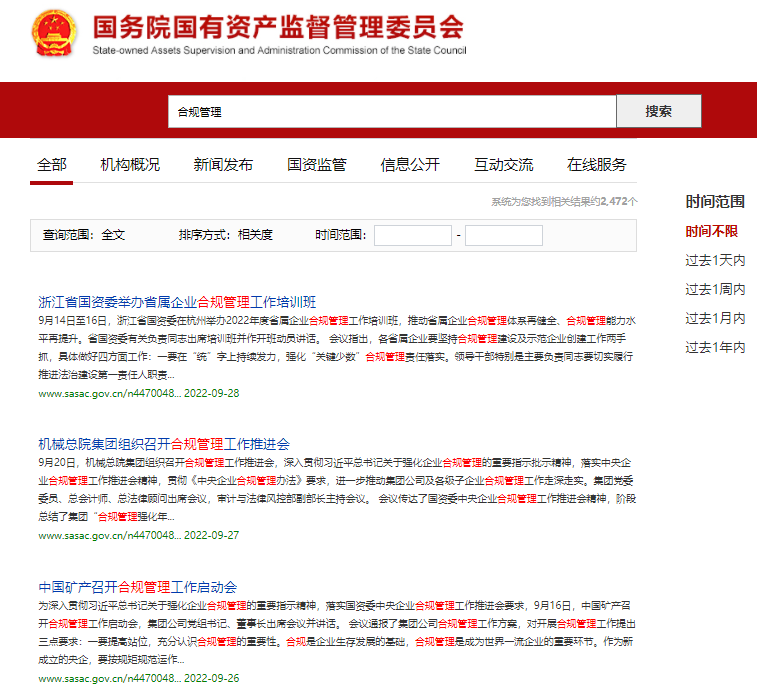Viewport: 757px width, 691px height.
Task: Open result 中国矿产召开合规管理工作启动会
Action: [137, 586]
